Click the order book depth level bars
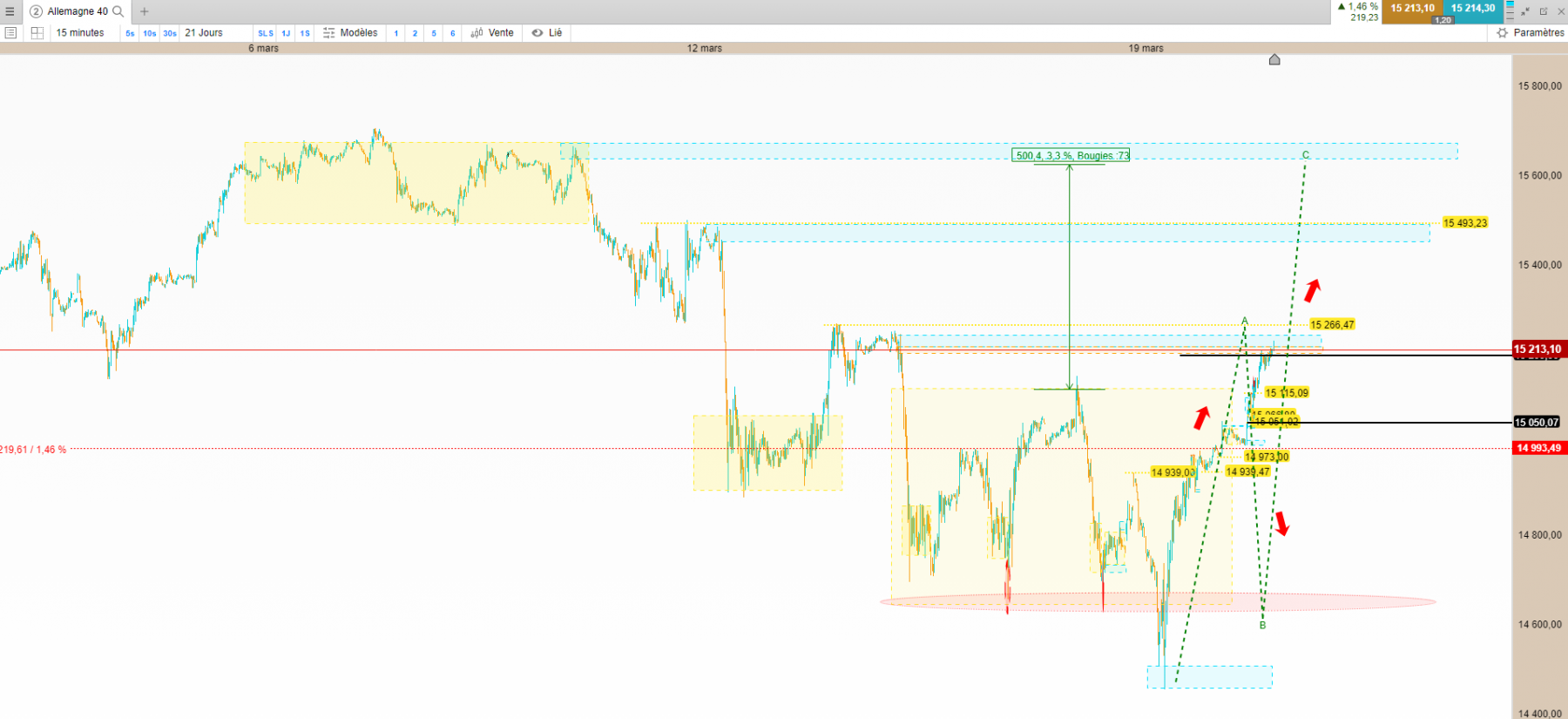The height and width of the screenshot is (719, 1568). coord(1511,11)
